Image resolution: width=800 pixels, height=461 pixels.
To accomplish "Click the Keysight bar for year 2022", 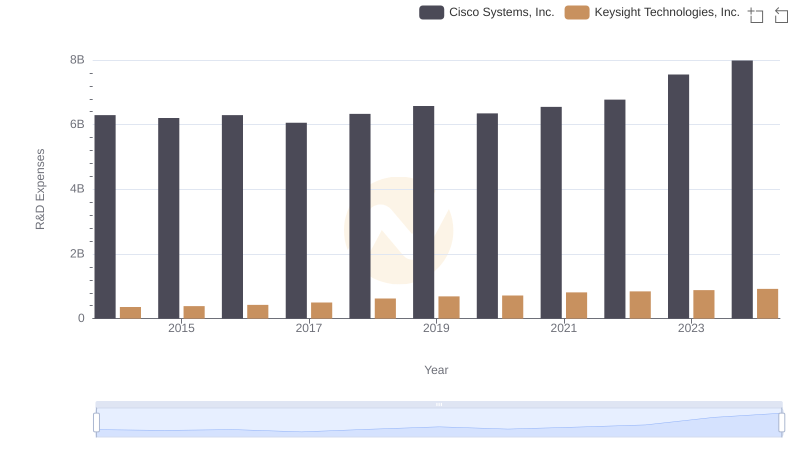I will tap(640, 305).
